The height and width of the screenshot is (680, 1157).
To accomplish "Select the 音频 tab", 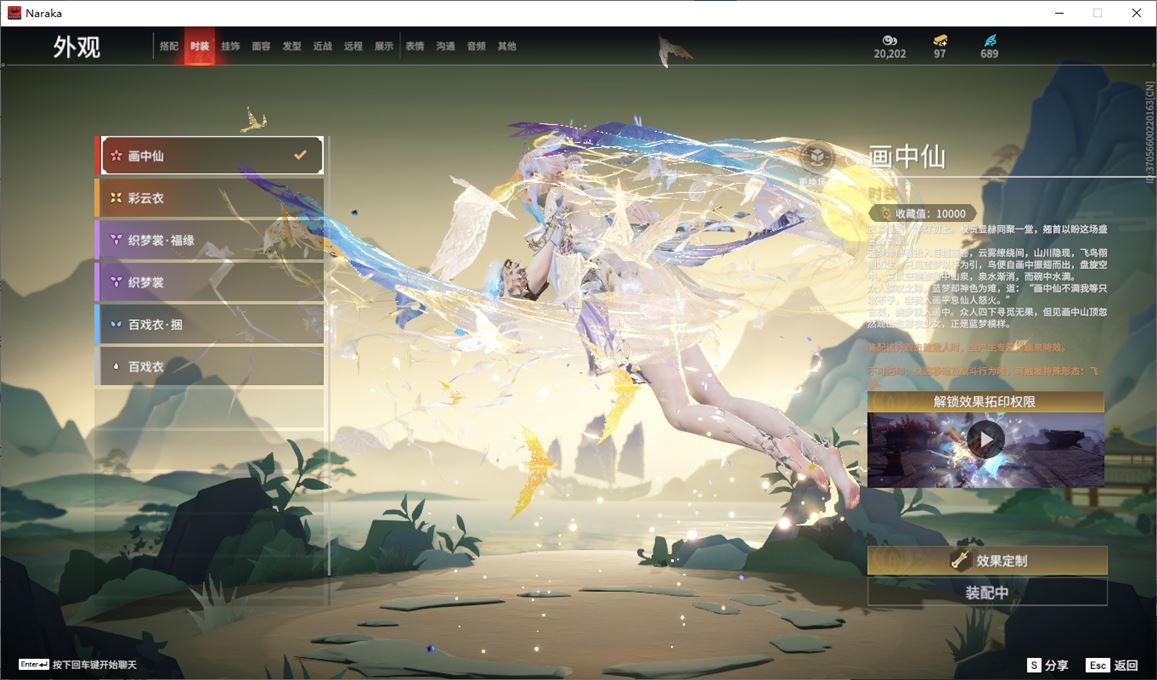I will 476,46.
